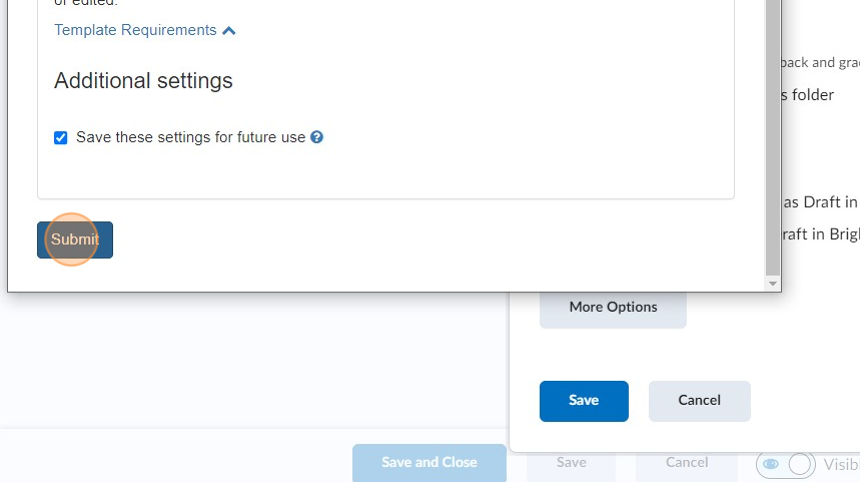Switch the Visibility toggle at bottom

click(787, 464)
